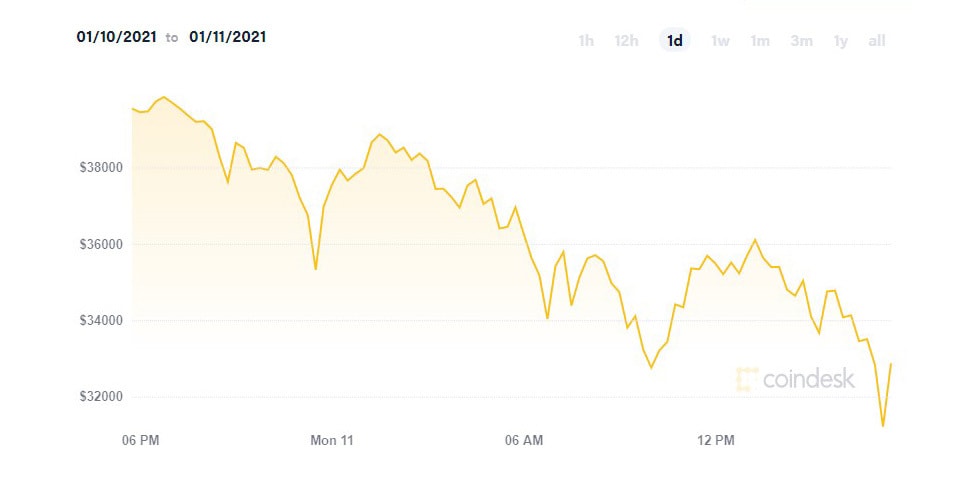Click the 12 PM time axis label
970x485 pixels.
click(x=716, y=440)
